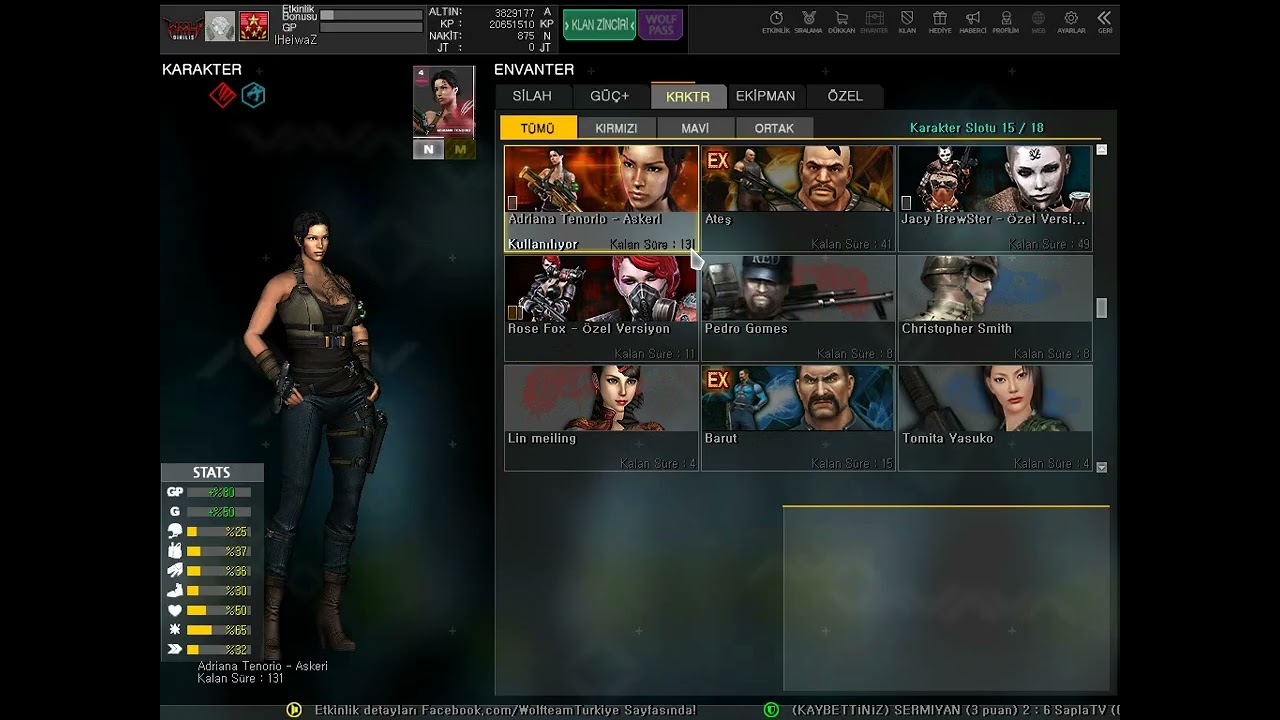Open the Hediye gift icon

(x=940, y=22)
